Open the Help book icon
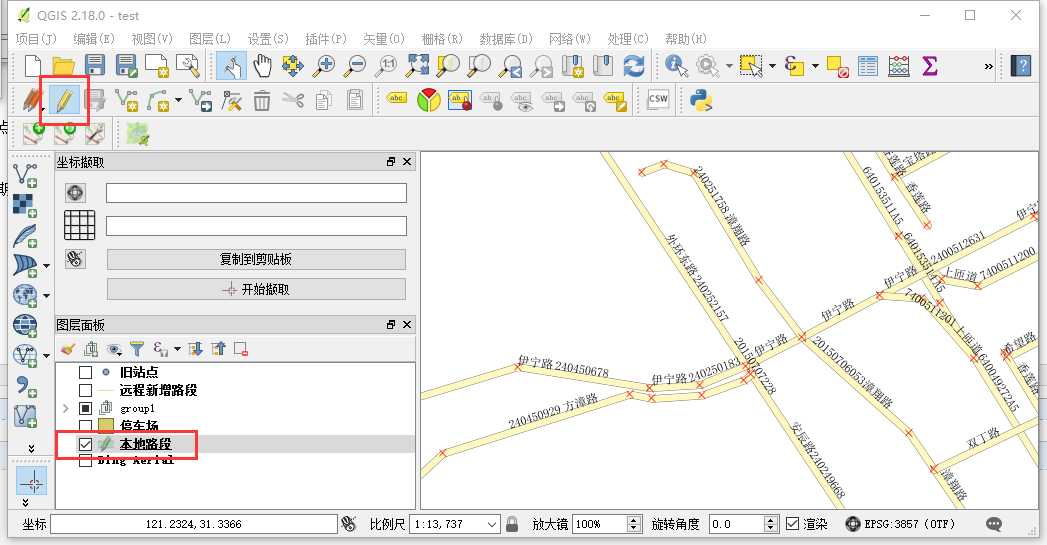This screenshot has height=545, width=1047. pos(1021,66)
